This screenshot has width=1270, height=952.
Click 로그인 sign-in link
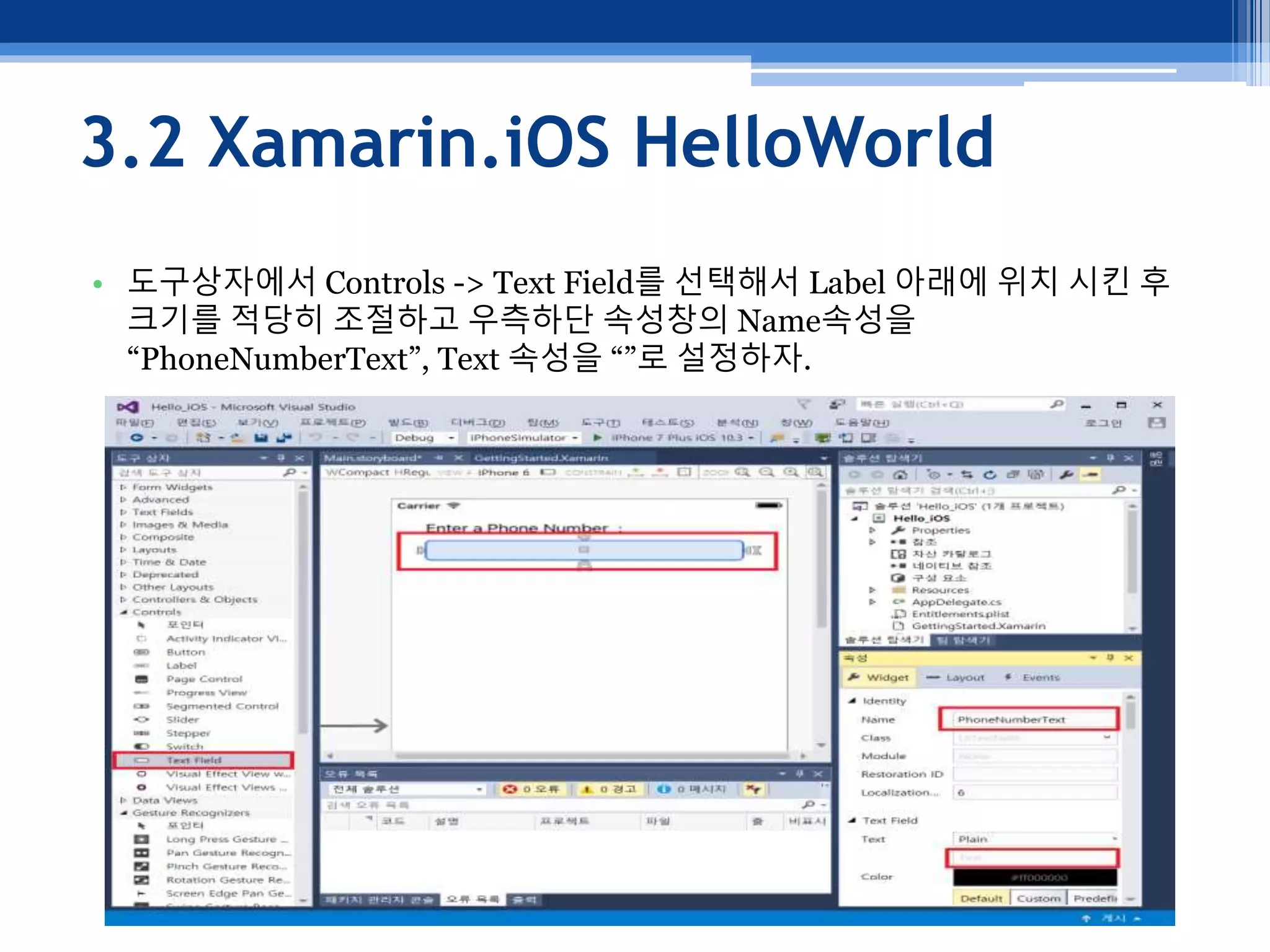coord(1103,423)
